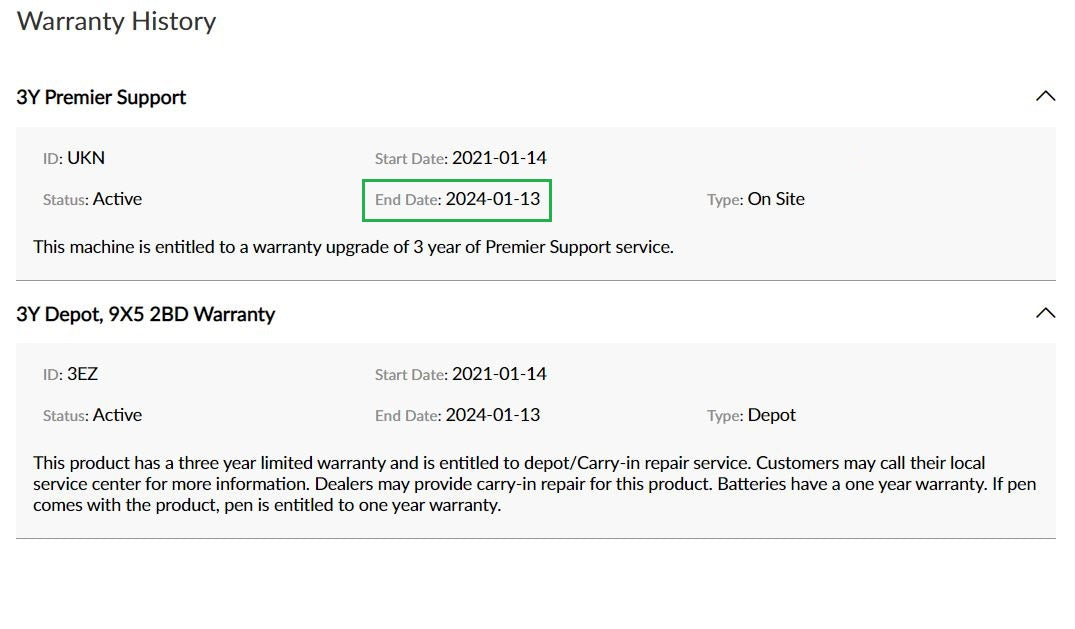
Task: Select the UKN warranty ID value
Action: (x=86, y=158)
